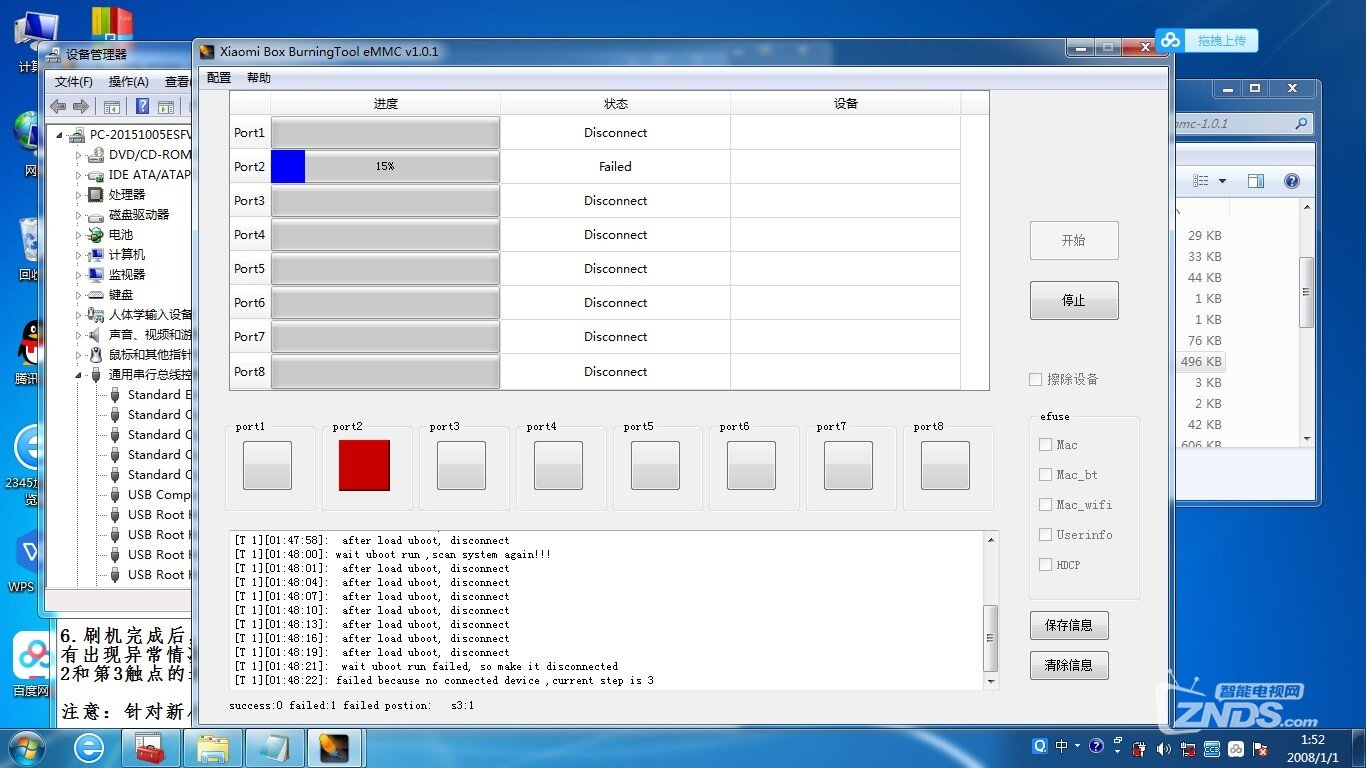Click the port6 gray status indicator
The image size is (1366, 768).
click(x=752, y=466)
